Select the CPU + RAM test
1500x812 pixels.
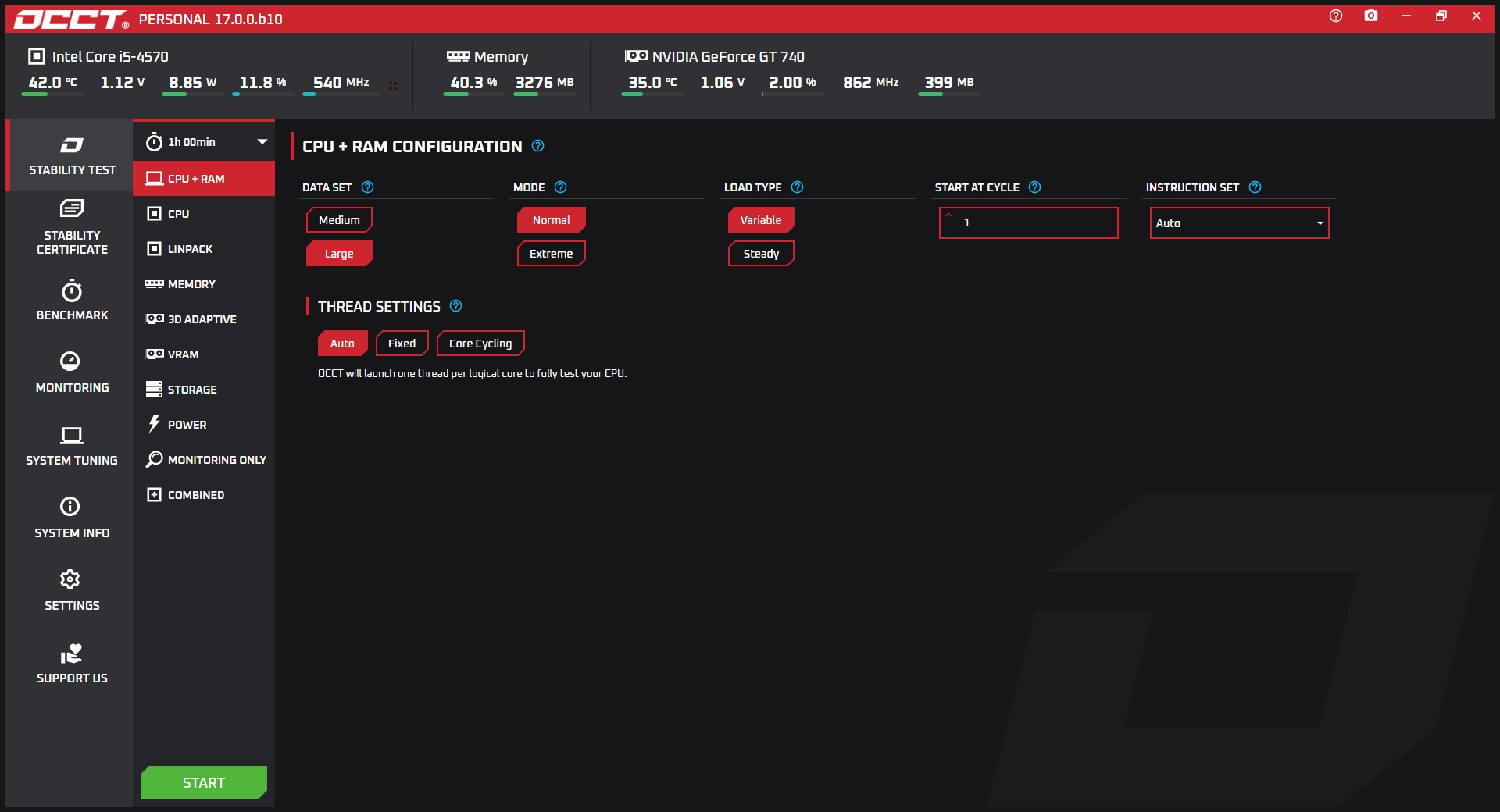[204, 179]
